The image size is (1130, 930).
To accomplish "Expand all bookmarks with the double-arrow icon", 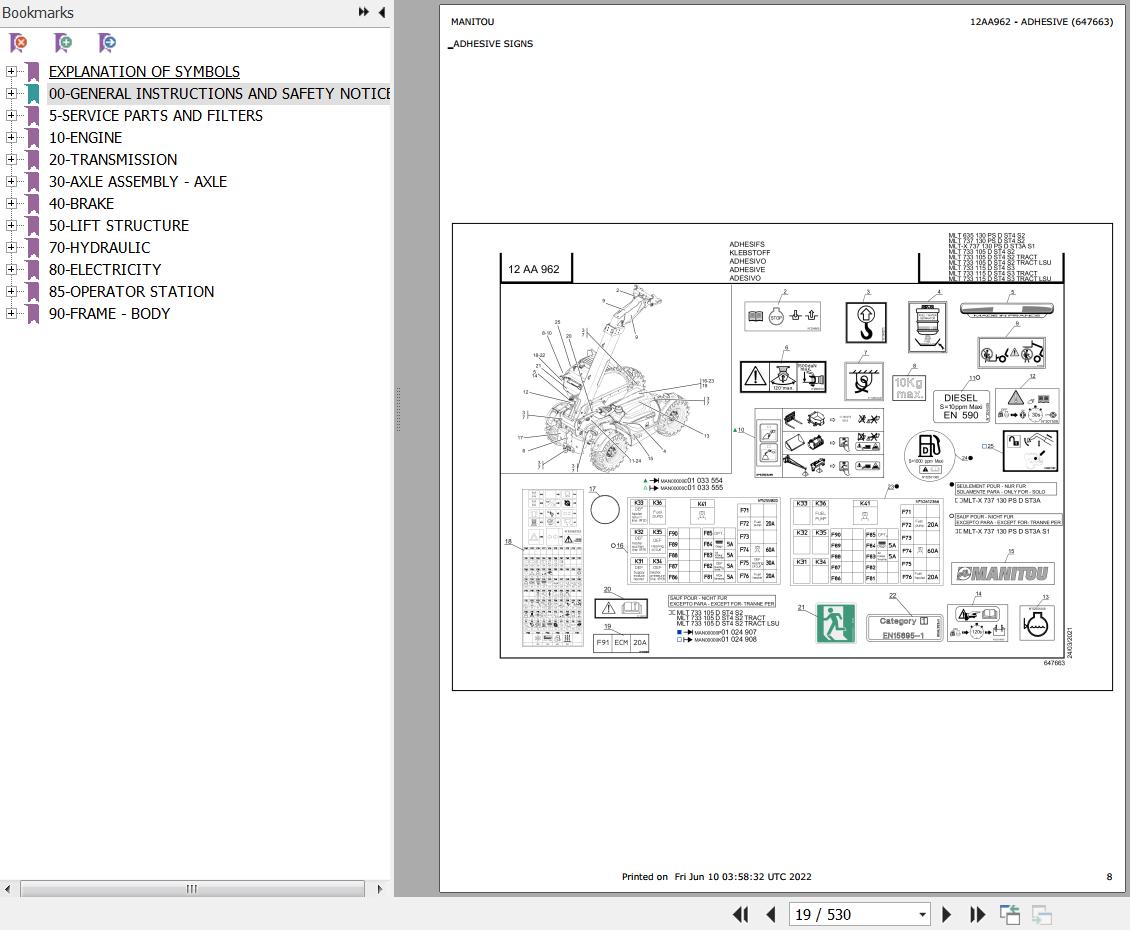I will click(x=364, y=12).
